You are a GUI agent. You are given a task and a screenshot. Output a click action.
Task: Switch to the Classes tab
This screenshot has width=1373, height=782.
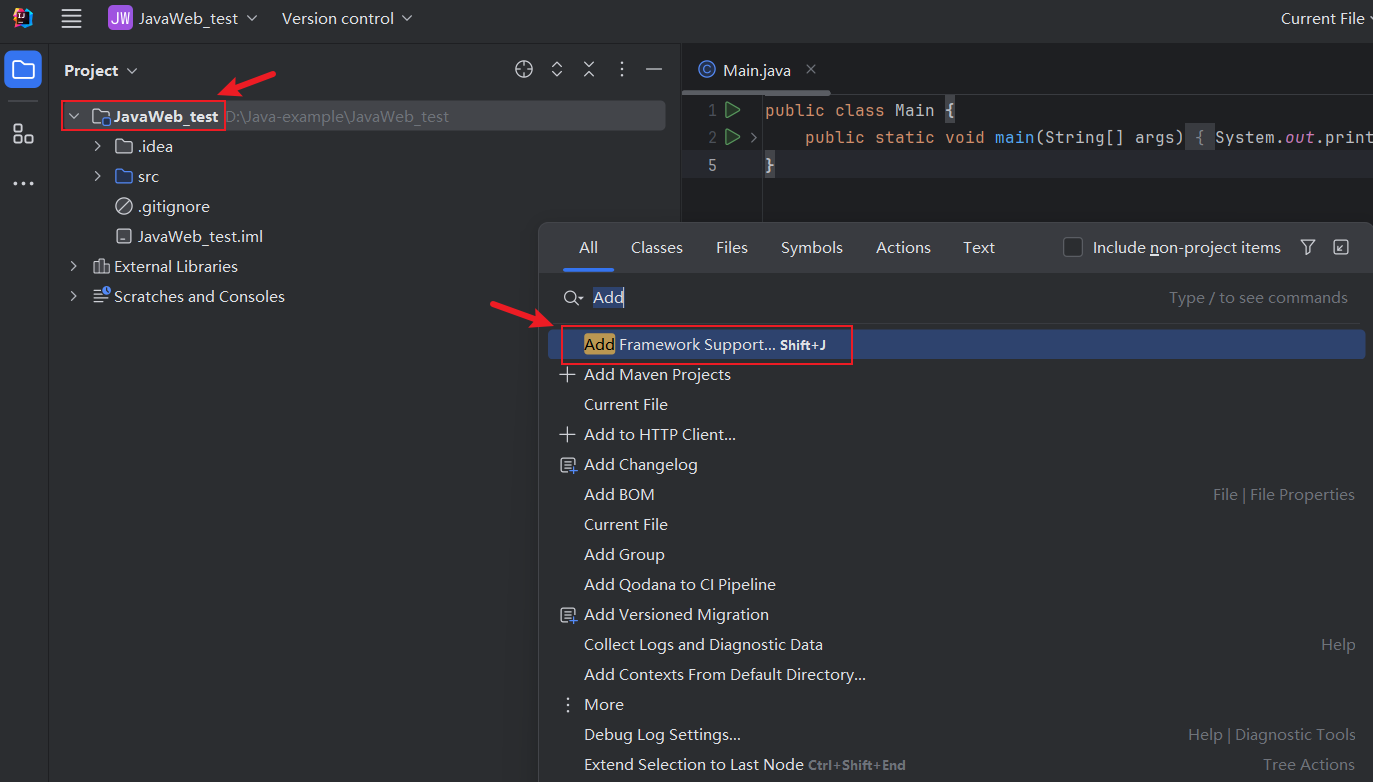coord(656,247)
